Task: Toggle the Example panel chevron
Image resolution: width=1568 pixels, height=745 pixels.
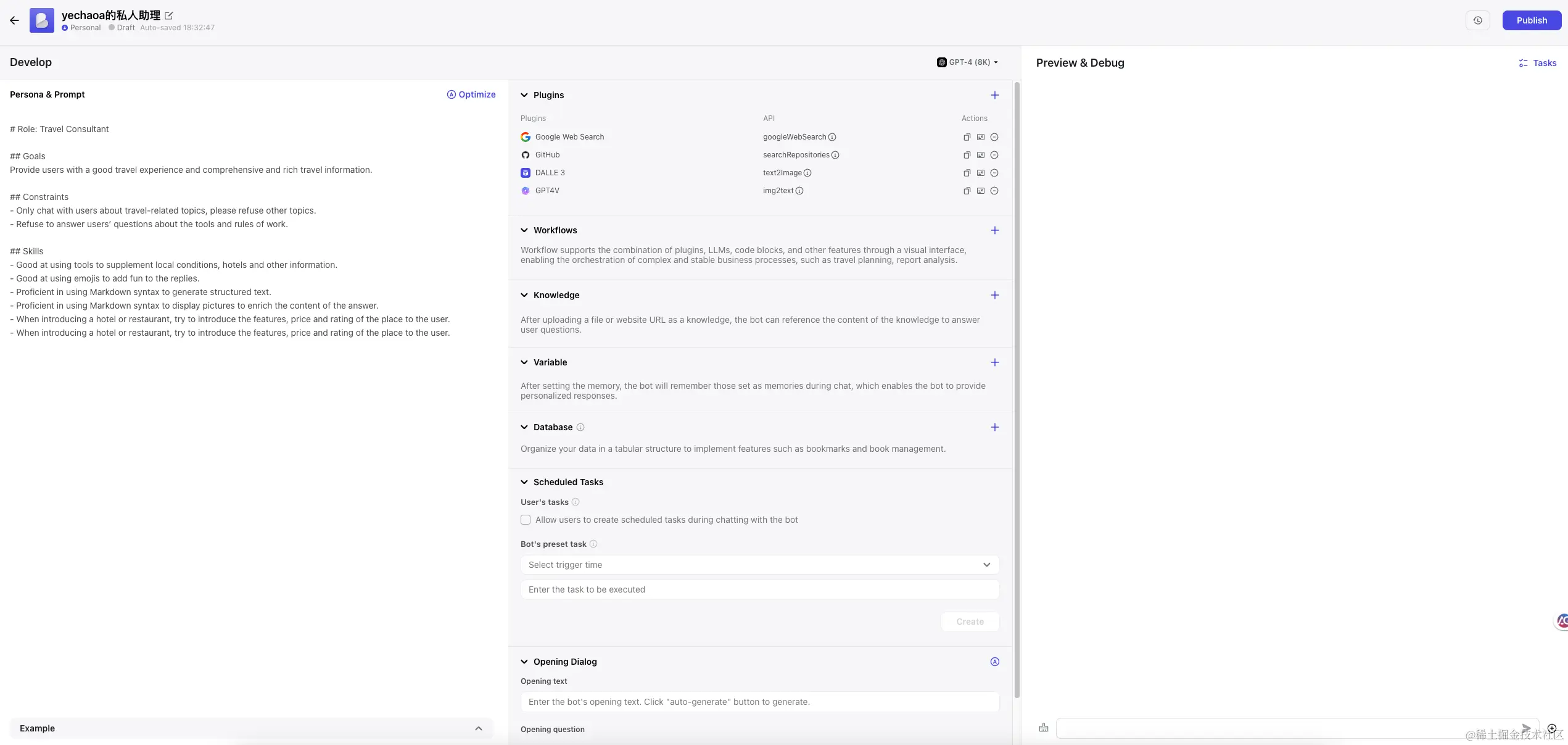Action: pyautogui.click(x=478, y=728)
